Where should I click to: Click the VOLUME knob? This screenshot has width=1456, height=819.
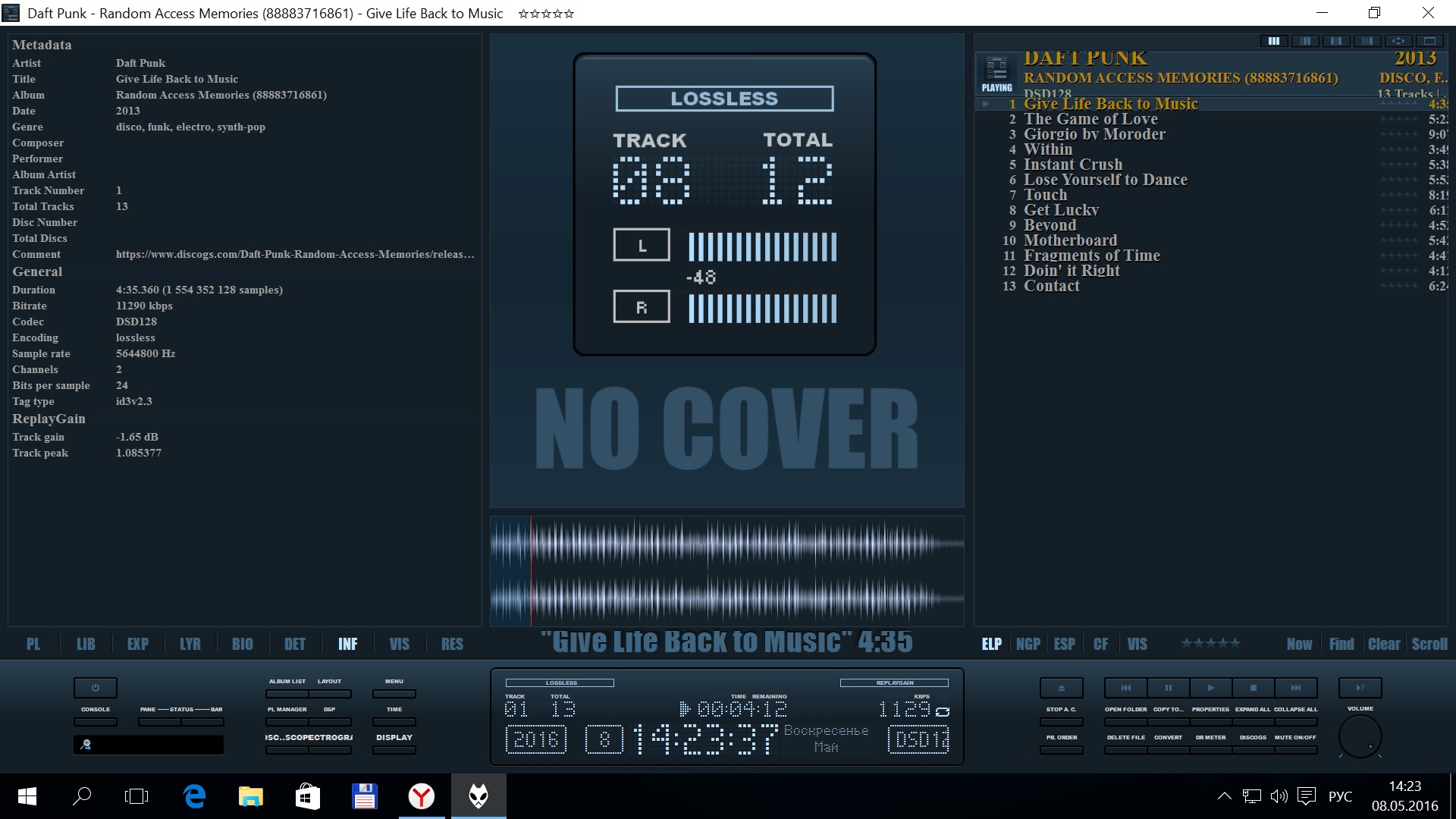click(1360, 736)
